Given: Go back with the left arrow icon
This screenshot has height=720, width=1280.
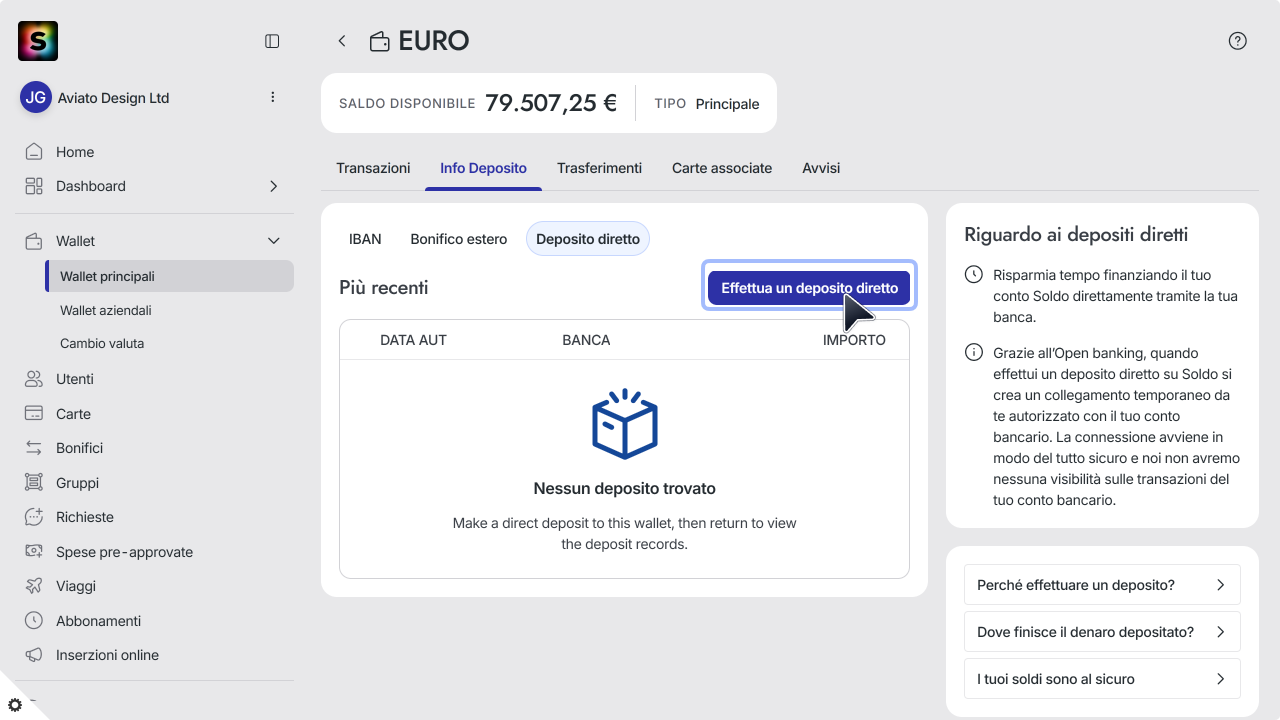Looking at the screenshot, I should 342,41.
